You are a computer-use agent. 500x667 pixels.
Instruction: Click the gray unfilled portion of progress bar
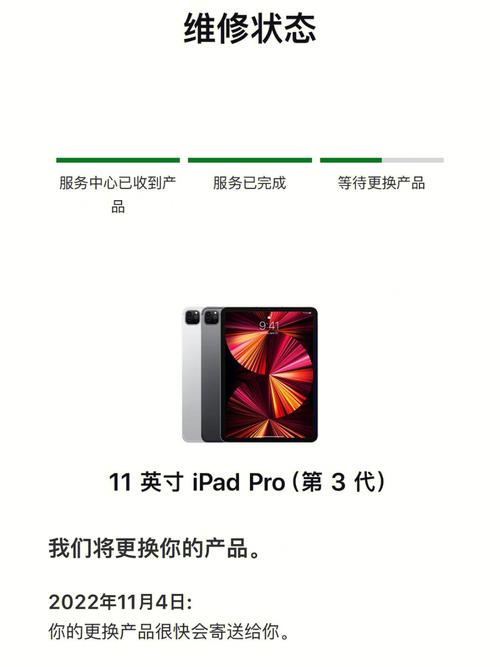click(413, 160)
